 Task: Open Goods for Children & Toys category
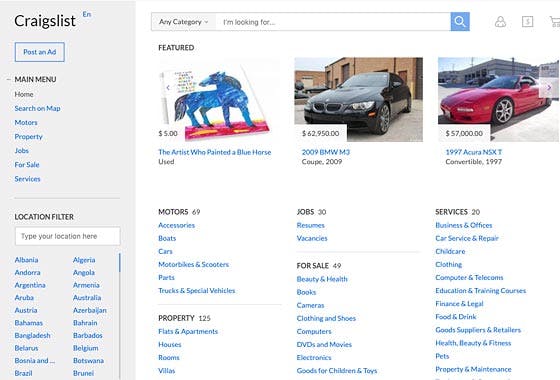pyautogui.click(x=337, y=371)
